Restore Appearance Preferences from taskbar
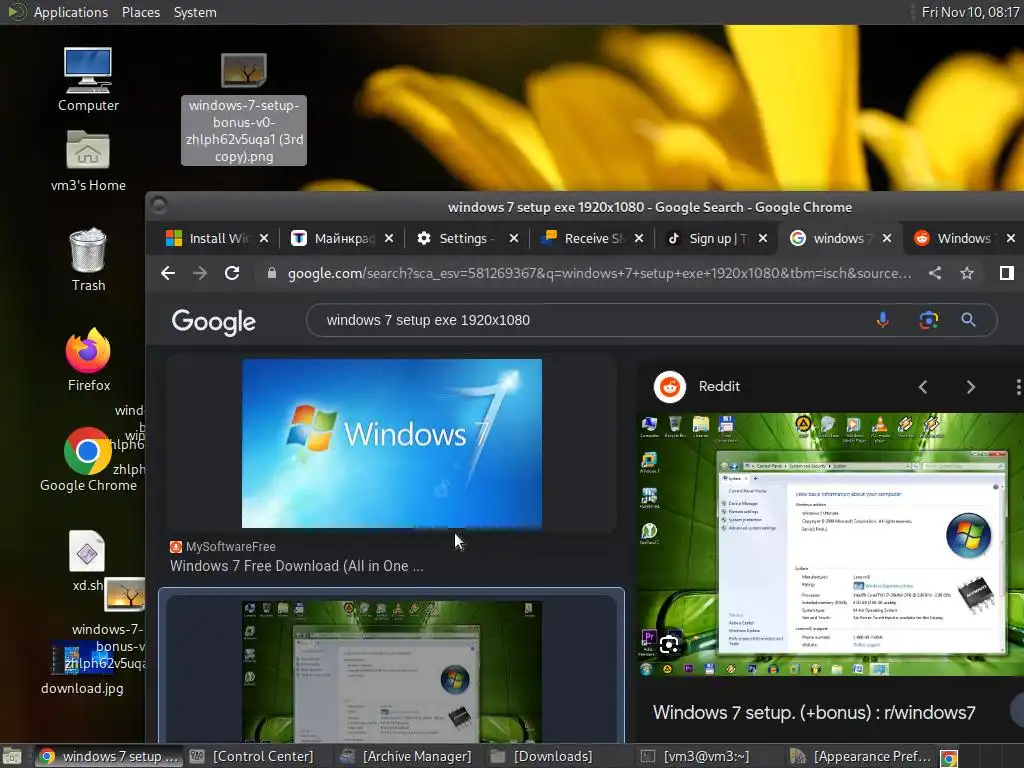This screenshot has height=768, width=1024. coord(860,756)
